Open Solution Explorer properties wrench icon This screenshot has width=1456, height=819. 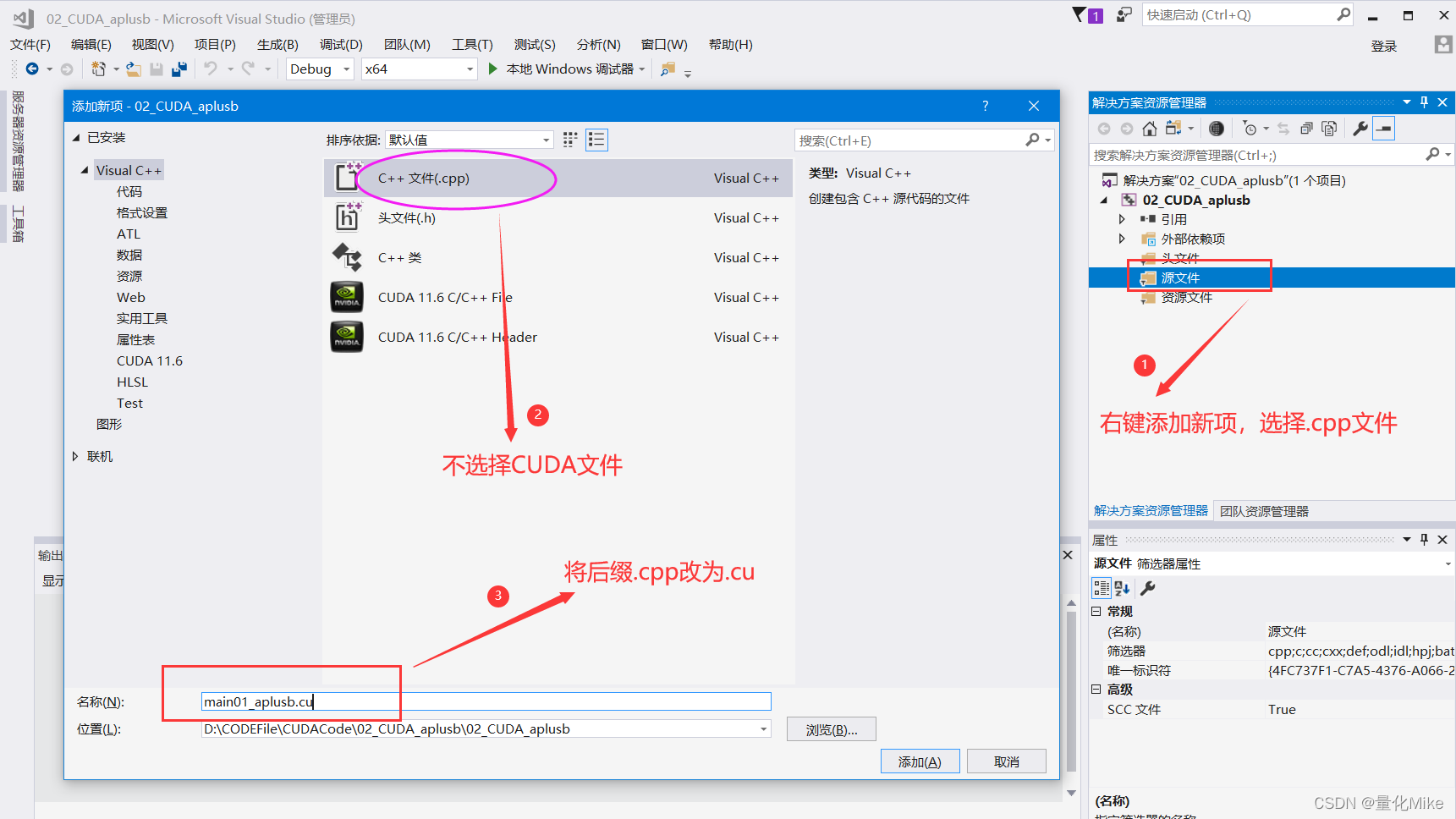(x=1360, y=128)
